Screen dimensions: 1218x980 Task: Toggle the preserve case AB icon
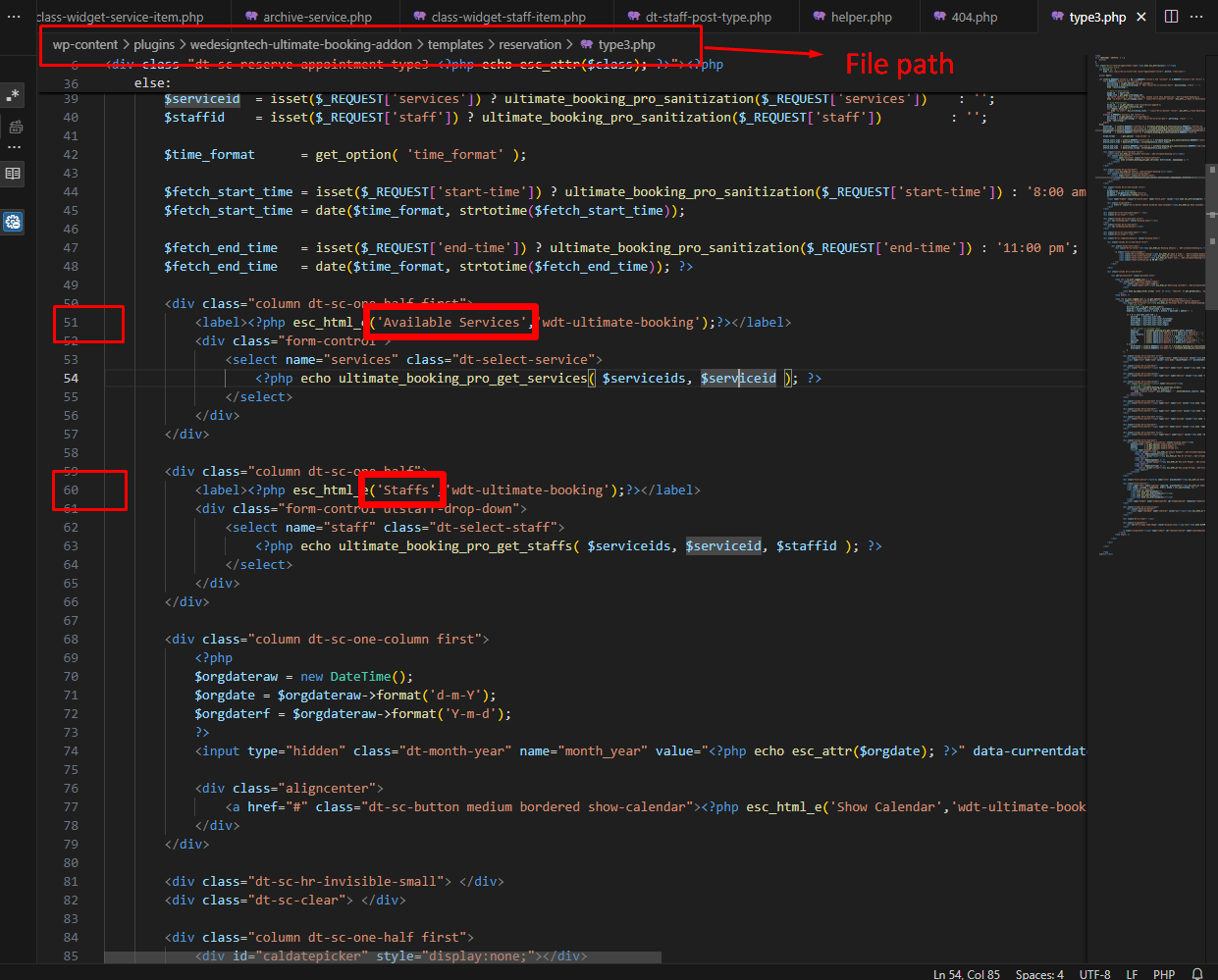pos(14,127)
